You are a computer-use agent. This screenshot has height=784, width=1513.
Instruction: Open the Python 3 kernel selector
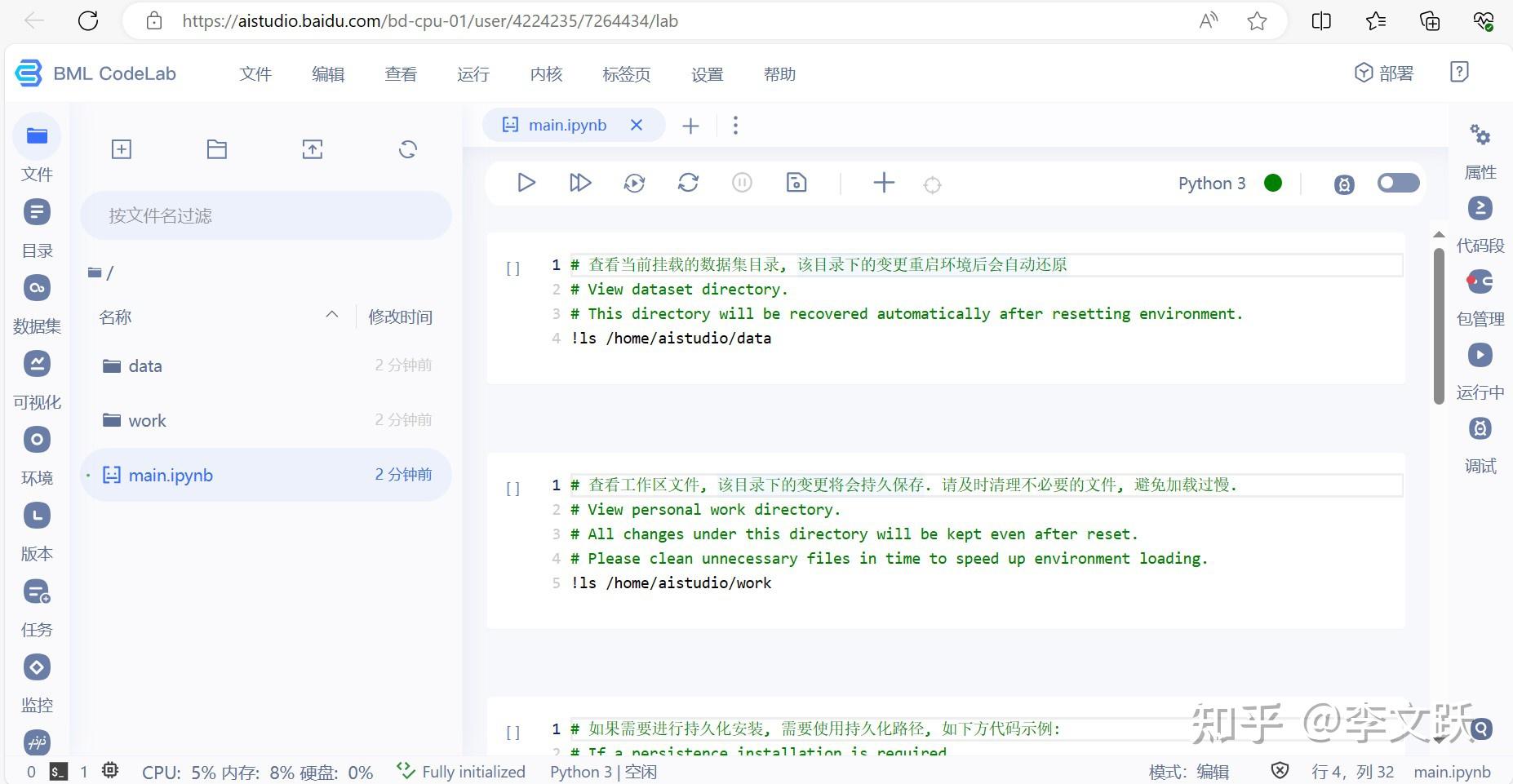[x=1212, y=183]
